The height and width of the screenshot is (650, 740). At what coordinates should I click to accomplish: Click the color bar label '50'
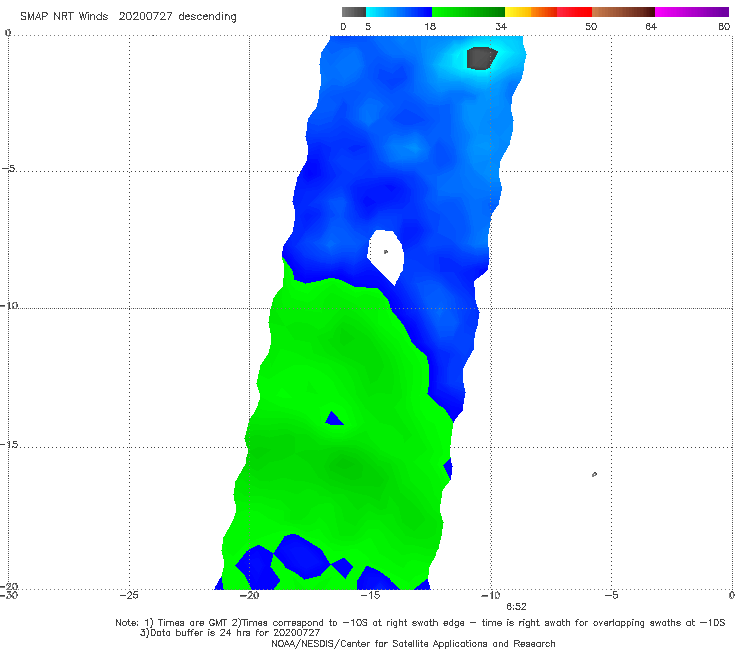[591, 27]
